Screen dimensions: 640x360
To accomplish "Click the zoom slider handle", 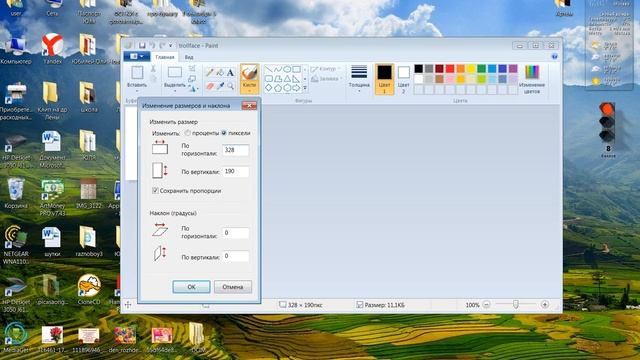I will [x=516, y=304].
